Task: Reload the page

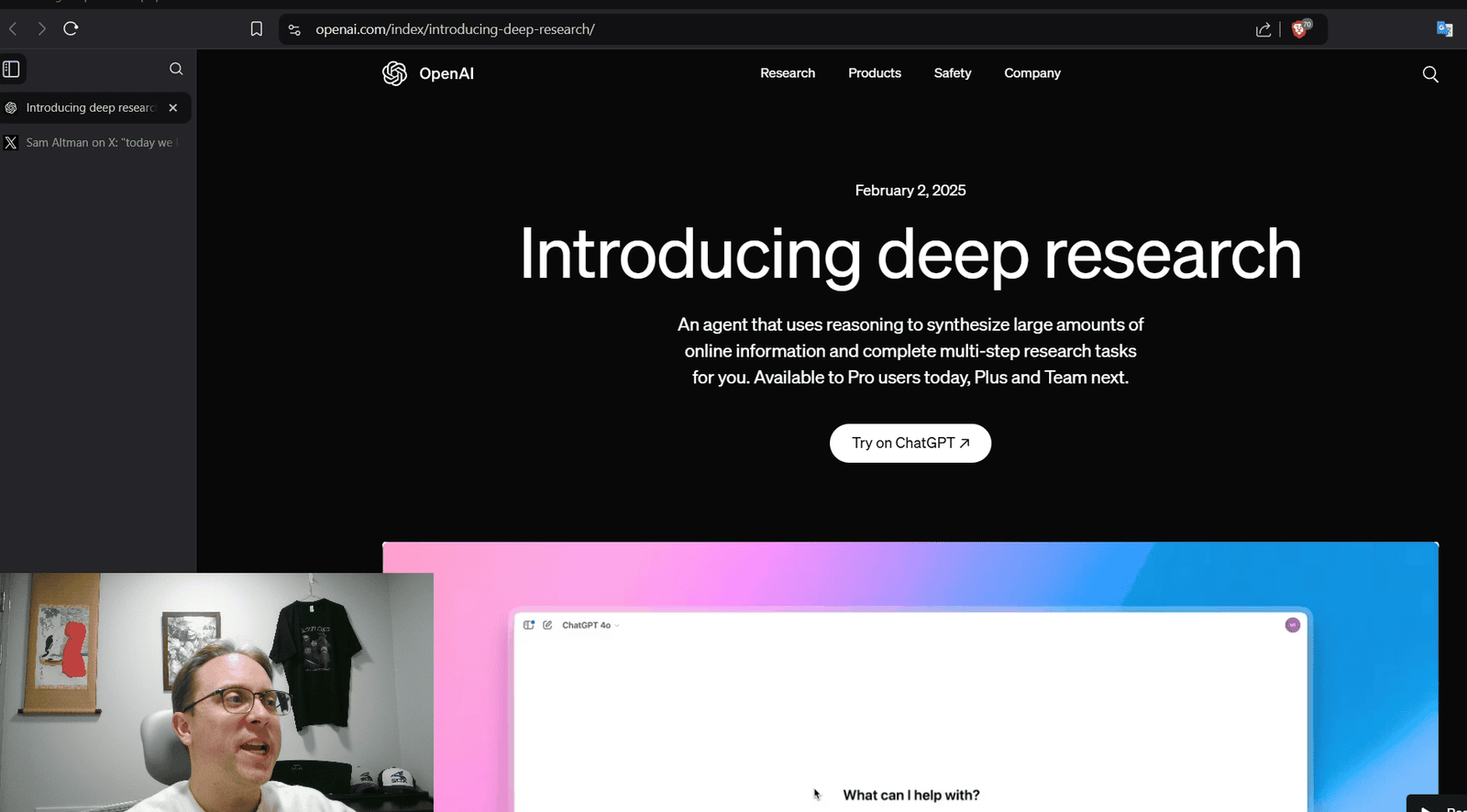Action: click(71, 28)
